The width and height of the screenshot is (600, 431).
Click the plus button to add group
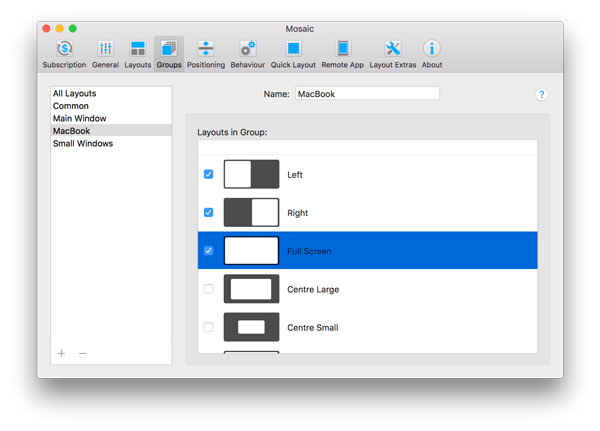click(62, 353)
